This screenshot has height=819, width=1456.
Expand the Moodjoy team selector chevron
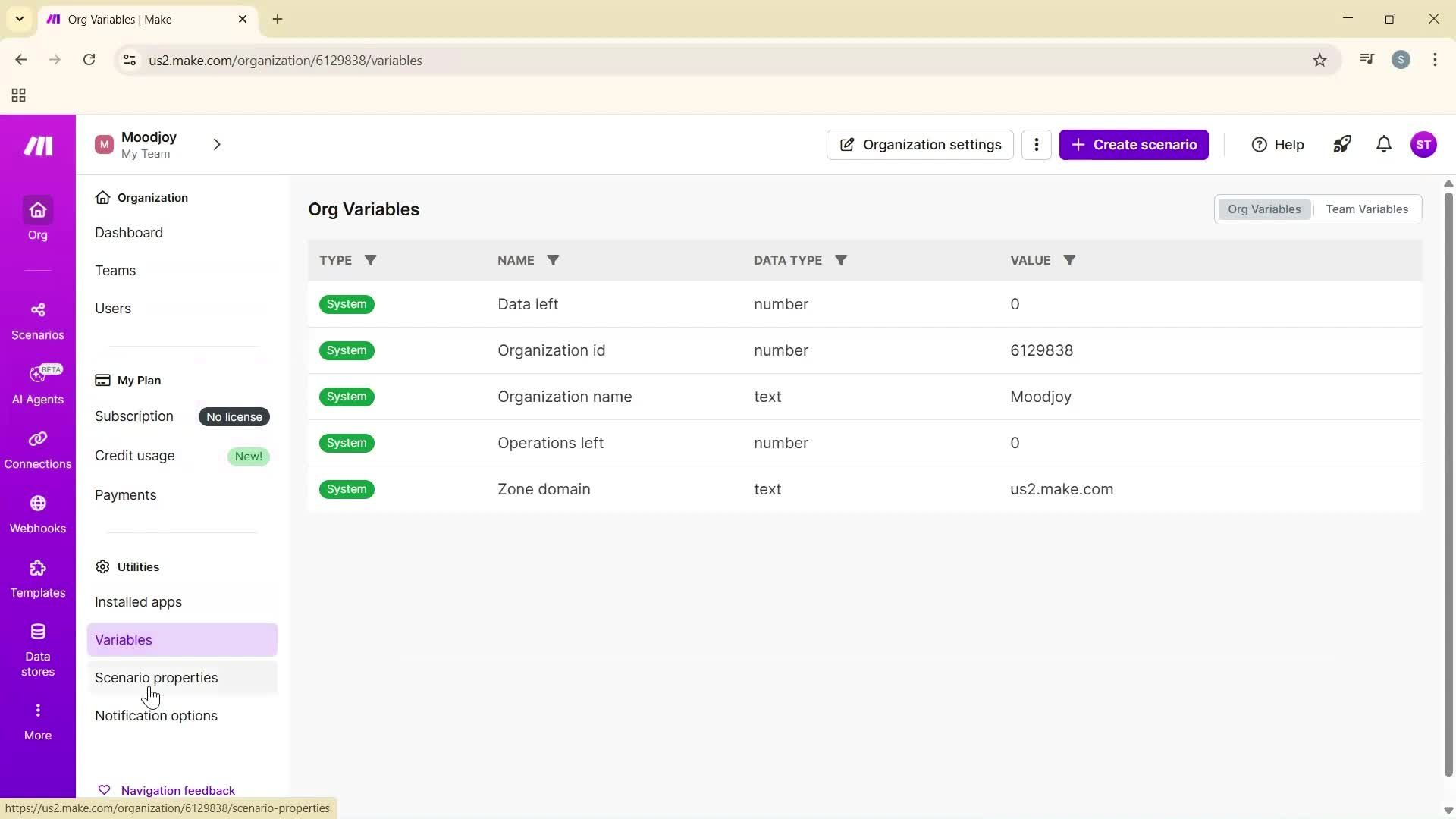[x=217, y=144]
